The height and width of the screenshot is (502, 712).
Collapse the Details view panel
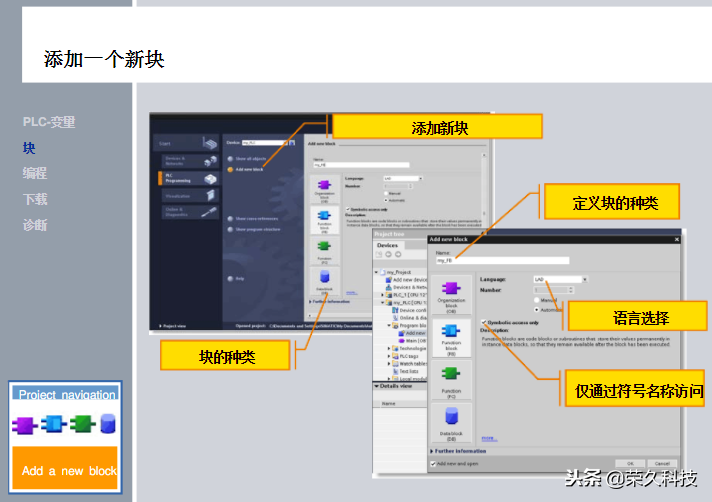(x=393, y=386)
